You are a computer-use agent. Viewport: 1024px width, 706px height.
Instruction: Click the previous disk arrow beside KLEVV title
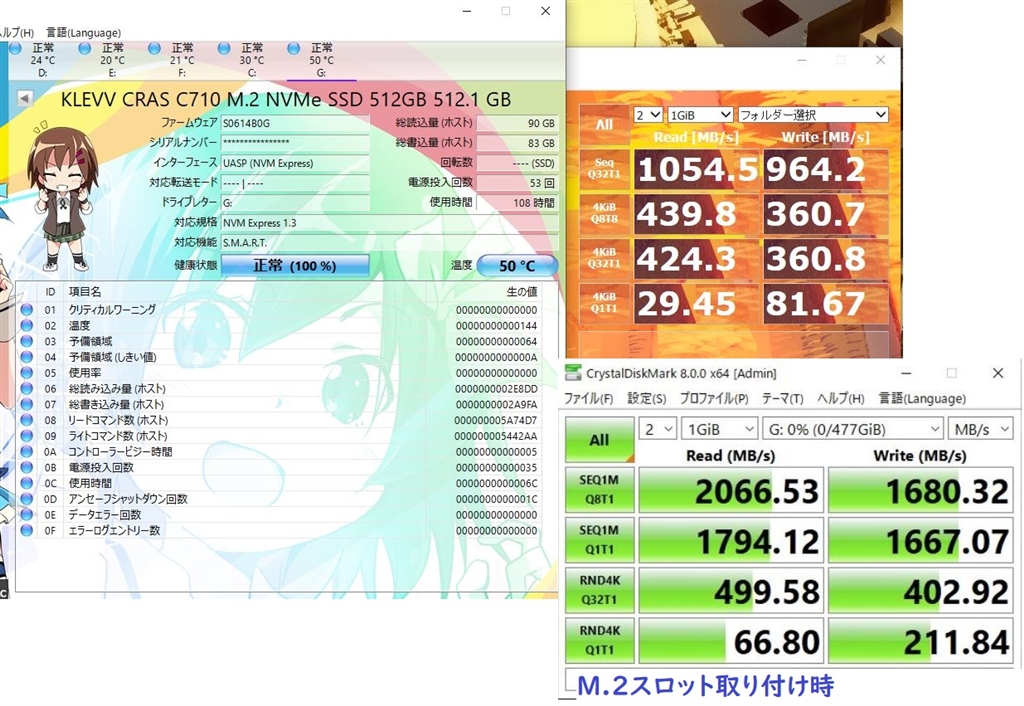(25, 99)
